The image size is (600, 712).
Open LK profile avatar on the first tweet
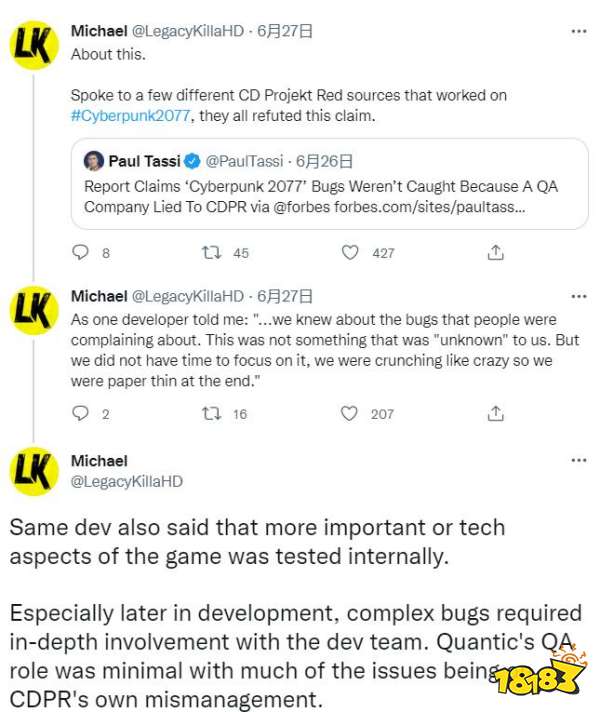point(34,45)
